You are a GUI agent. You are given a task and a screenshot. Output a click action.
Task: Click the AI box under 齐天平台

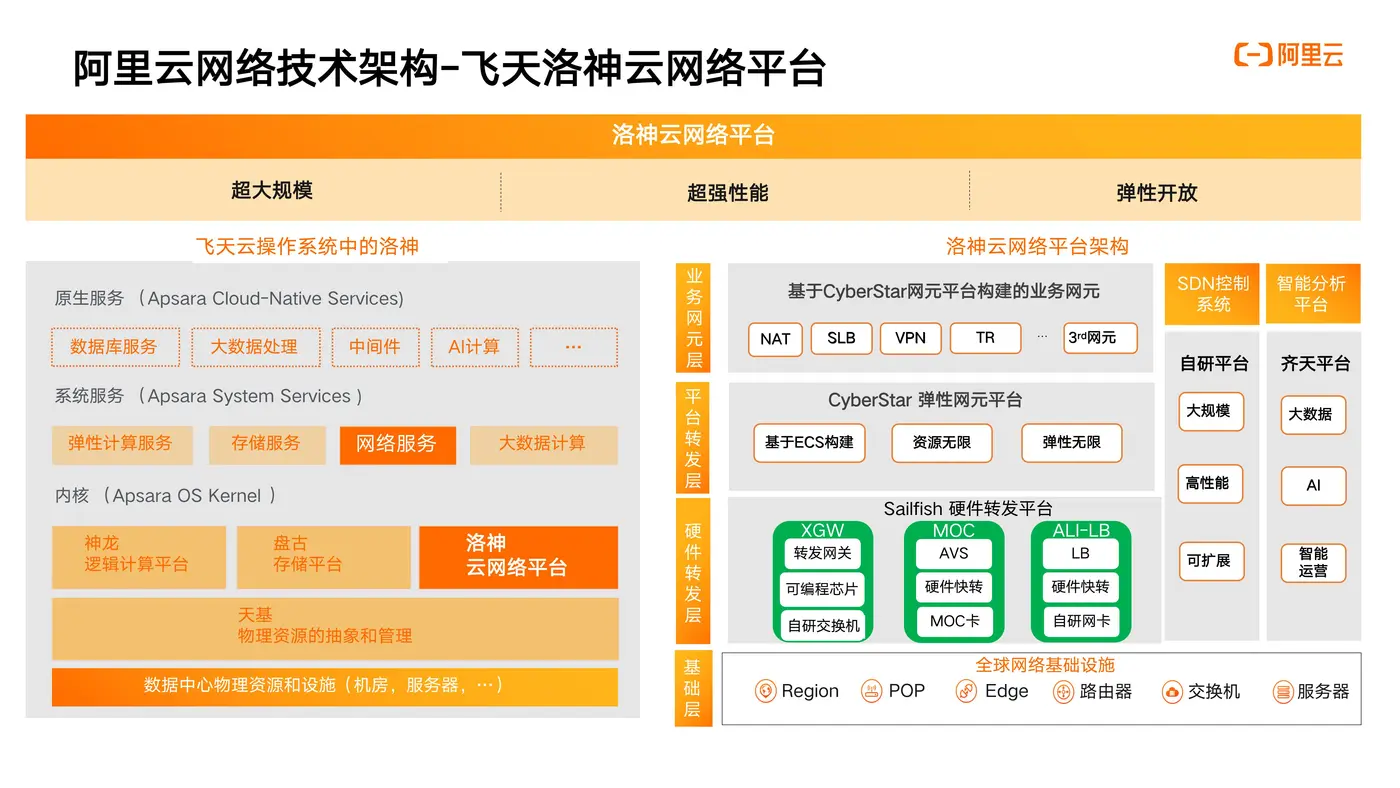tap(1313, 486)
